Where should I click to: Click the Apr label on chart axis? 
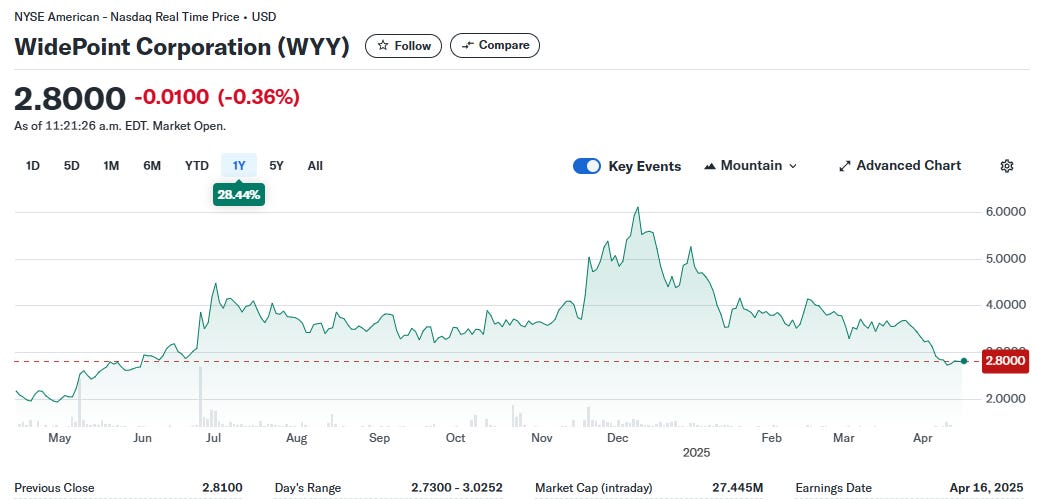coord(923,438)
